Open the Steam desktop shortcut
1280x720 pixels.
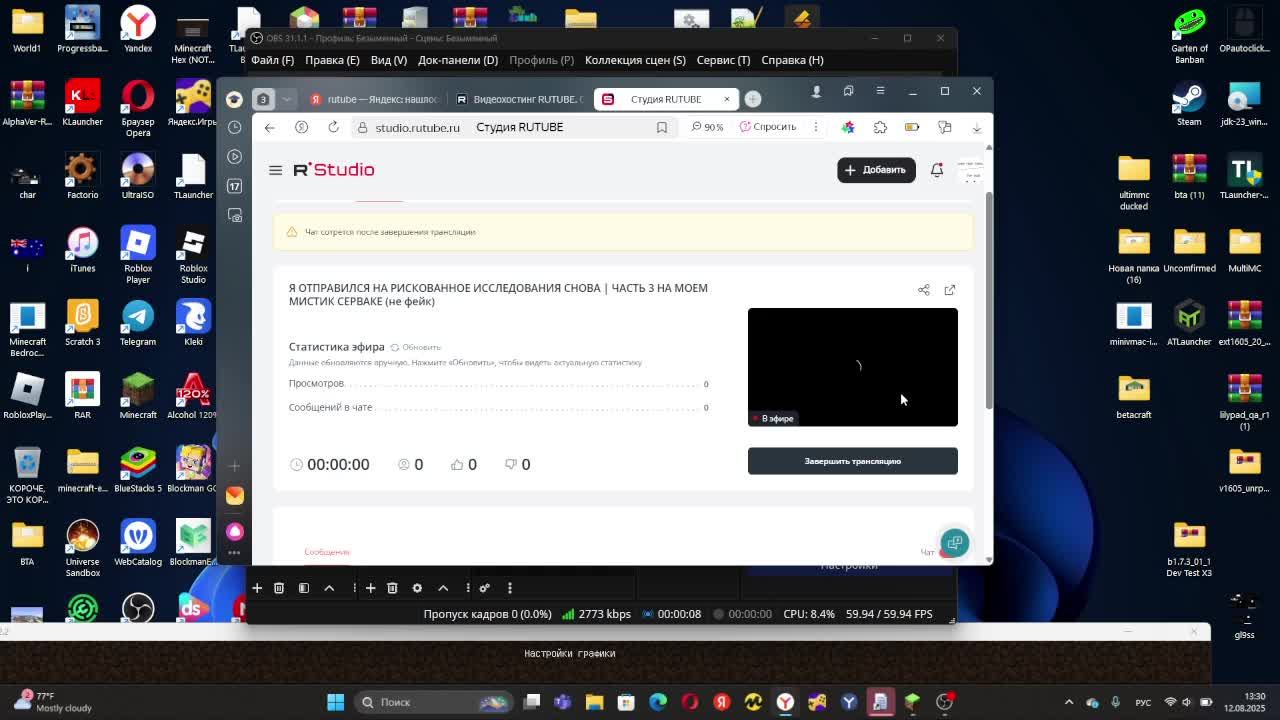[1189, 103]
